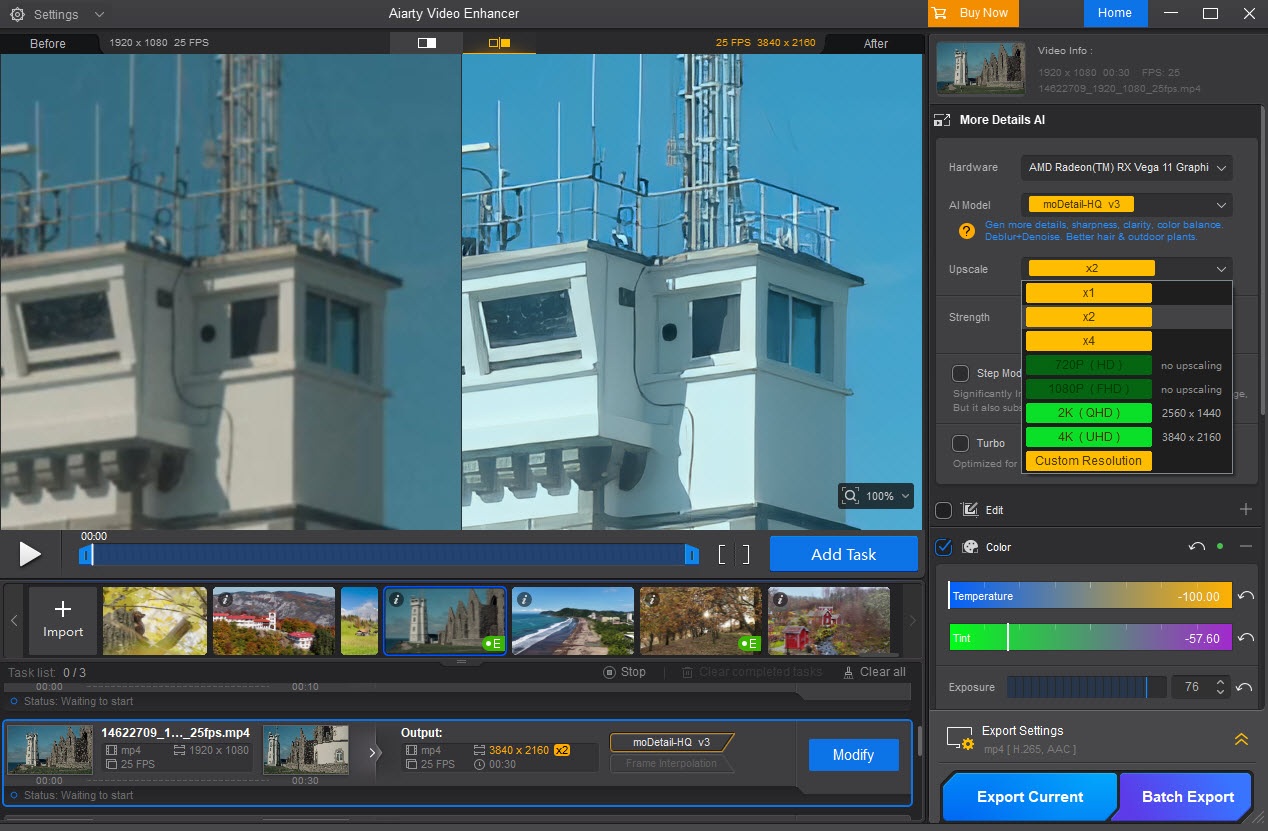The width and height of the screenshot is (1268, 831).
Task: Click the Import plus tile
Action: click(x=63, y=620)
